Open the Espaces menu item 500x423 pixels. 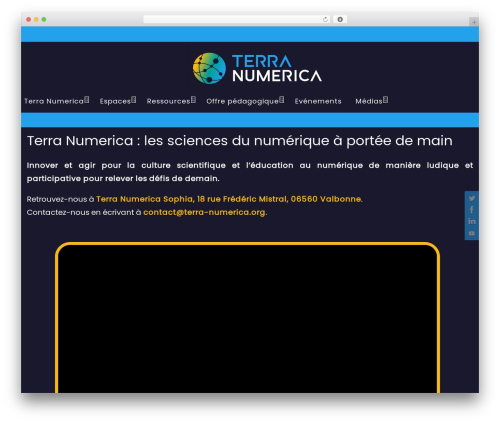115,101
